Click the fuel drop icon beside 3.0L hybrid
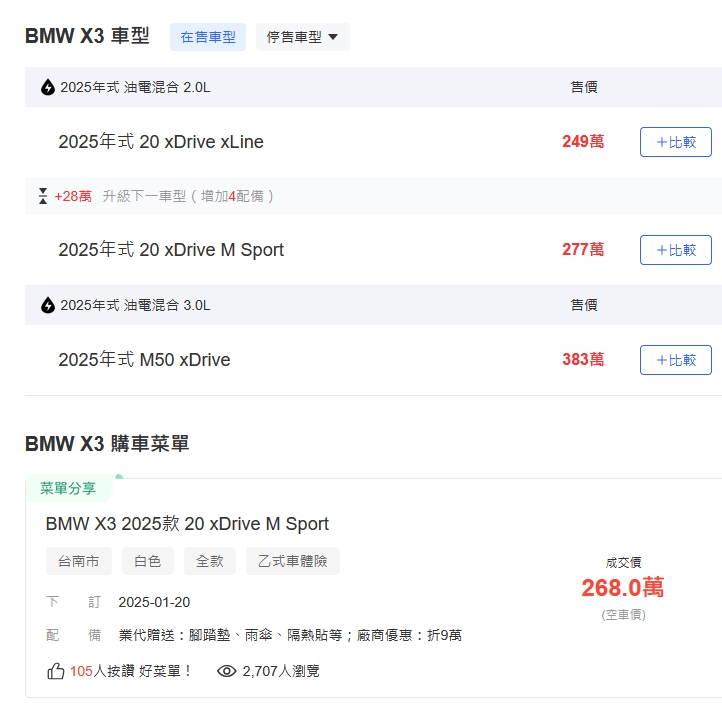Image resolution: width=722 pixels, height=715 pixels. pos(48,305)
